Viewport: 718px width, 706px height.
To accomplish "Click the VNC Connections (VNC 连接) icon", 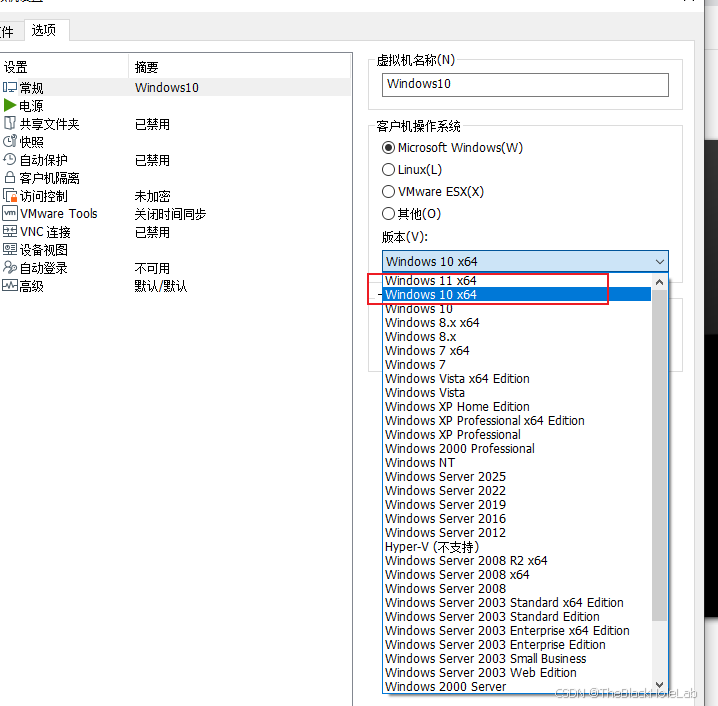I will tap(10, 231).
